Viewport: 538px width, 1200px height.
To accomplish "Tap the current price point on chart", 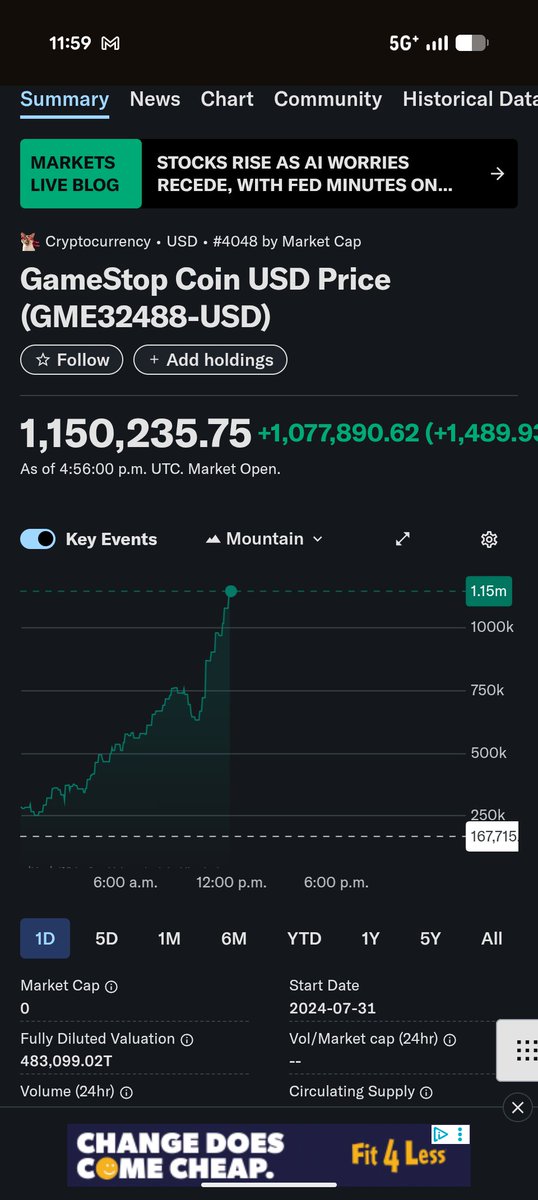I will [x=231, y=592].
